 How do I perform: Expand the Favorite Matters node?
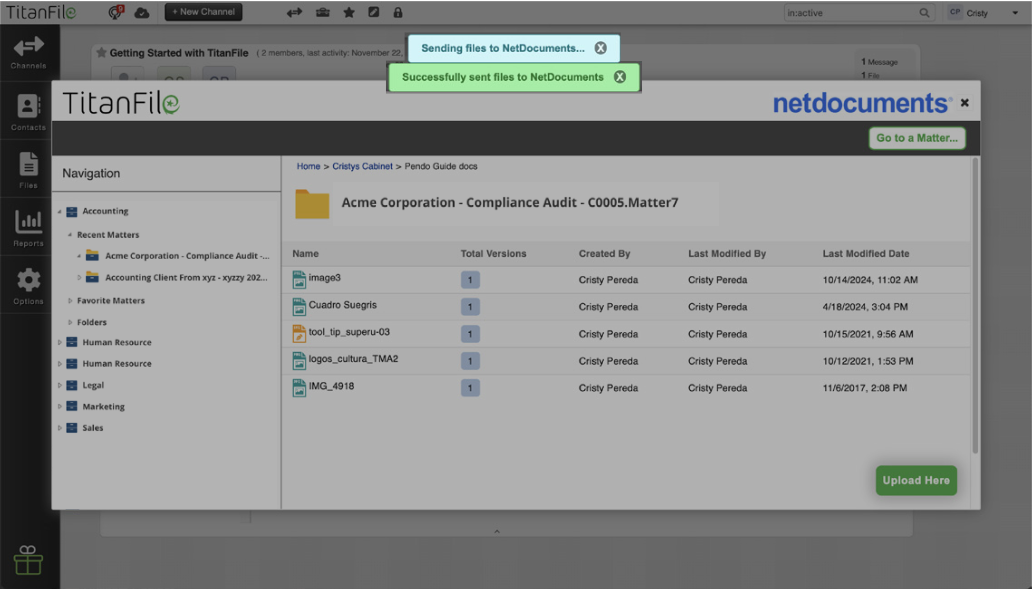(x=70, y=300)
